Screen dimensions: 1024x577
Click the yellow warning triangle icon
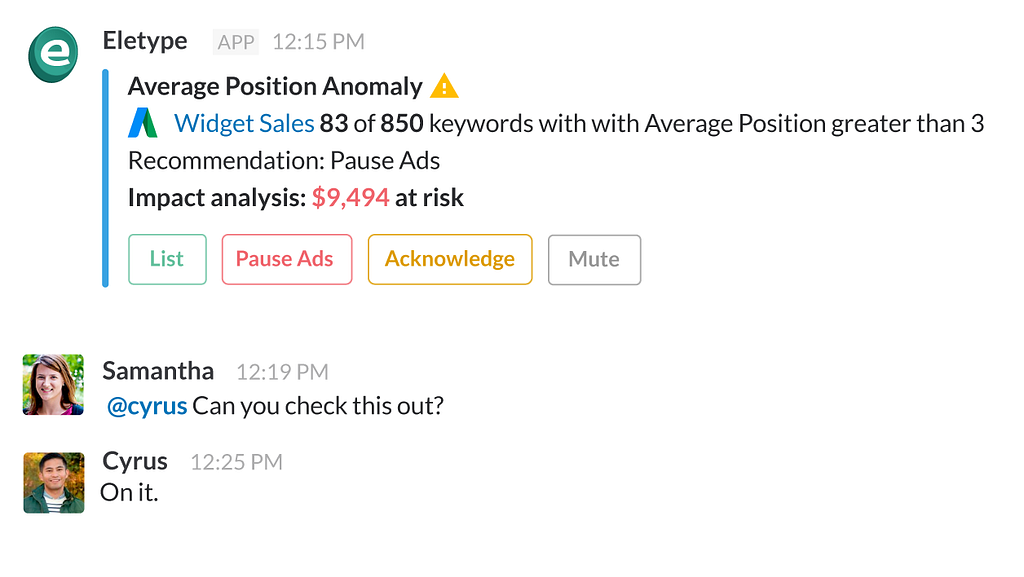444,87
